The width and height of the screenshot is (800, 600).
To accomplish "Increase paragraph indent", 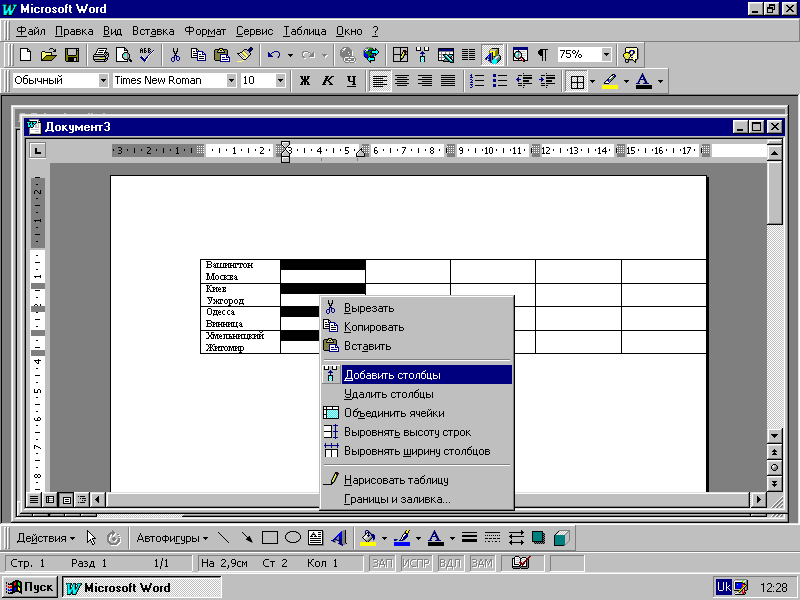I will pyautogui.click(x=547, y=81).
